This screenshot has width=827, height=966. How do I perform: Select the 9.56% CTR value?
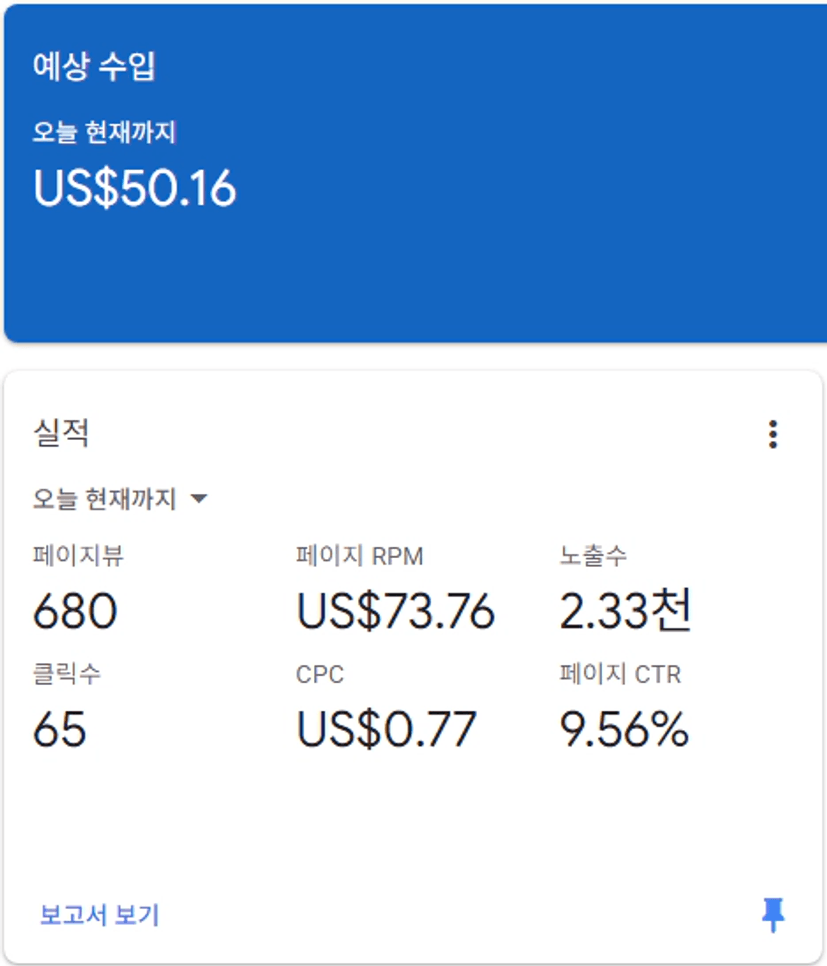coord(624,730)
